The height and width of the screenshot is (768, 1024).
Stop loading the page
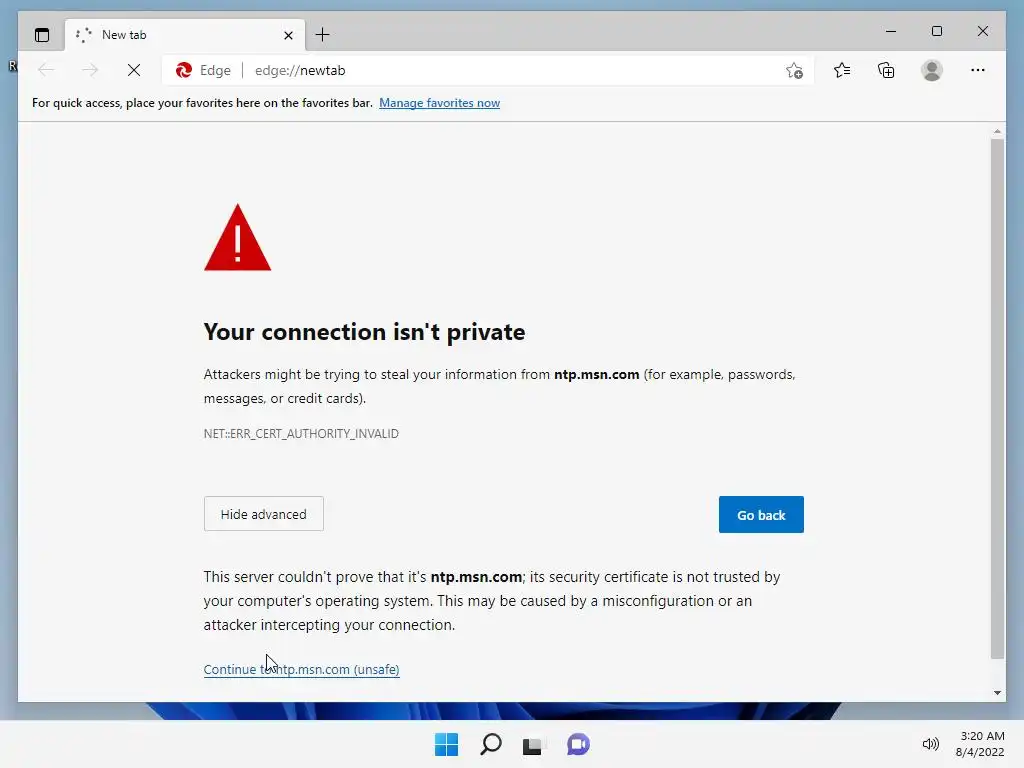point(134,71)
